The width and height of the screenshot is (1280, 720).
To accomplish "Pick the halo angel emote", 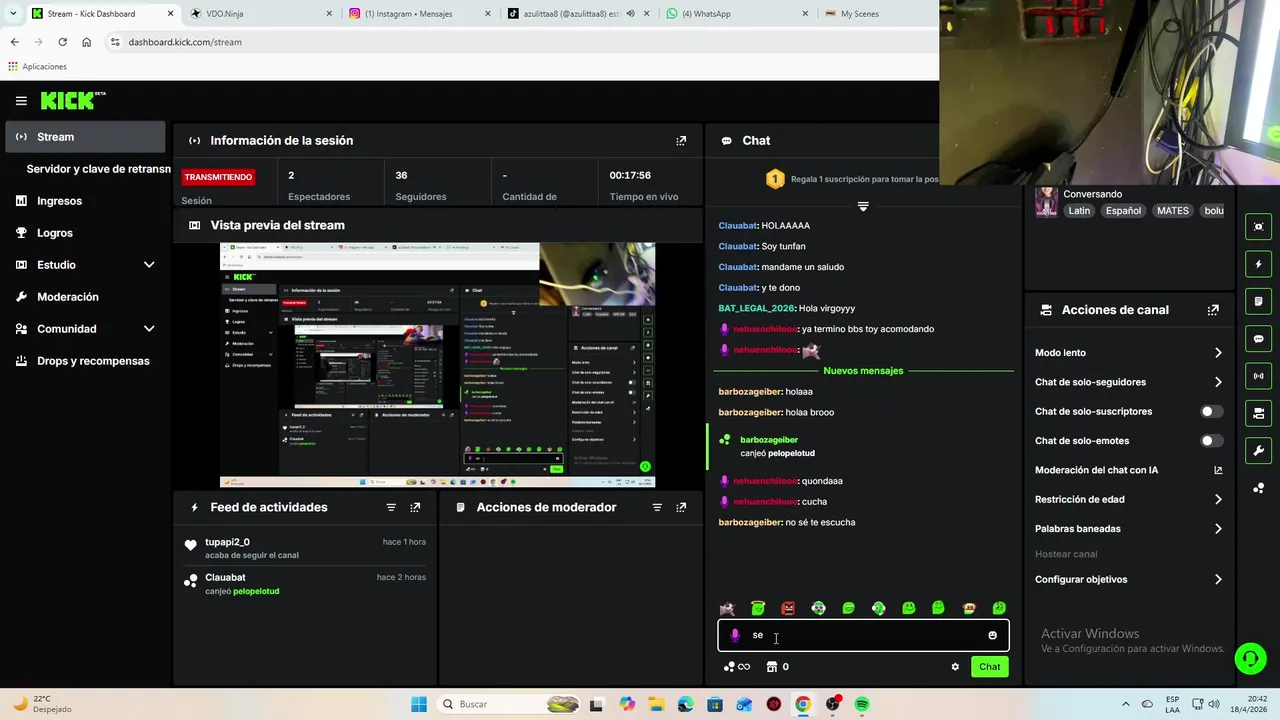I will pos(758,608).
